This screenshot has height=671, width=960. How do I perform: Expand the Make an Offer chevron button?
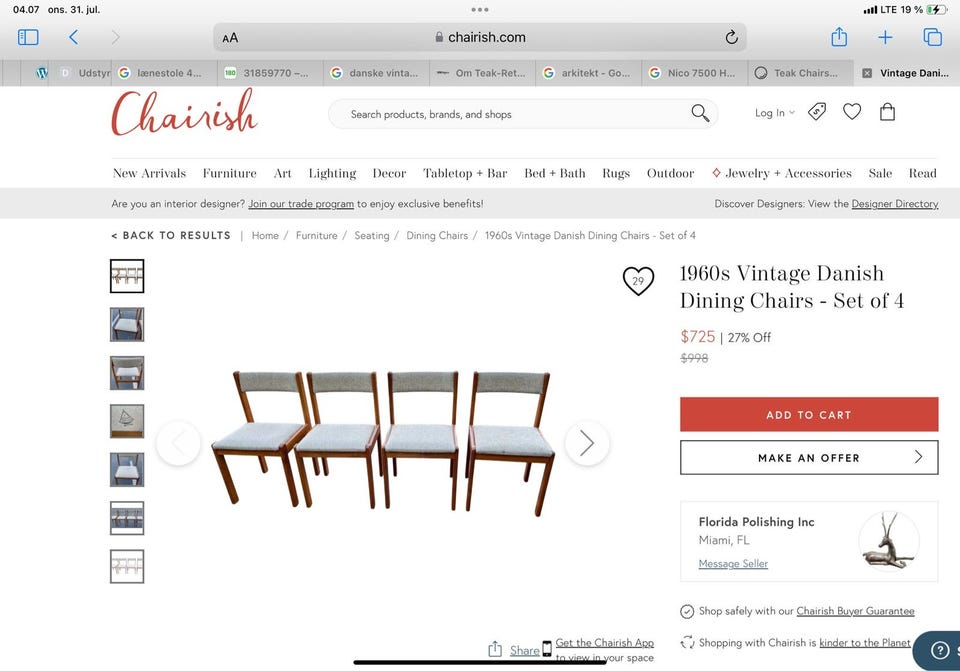click(x=809, y=457)
